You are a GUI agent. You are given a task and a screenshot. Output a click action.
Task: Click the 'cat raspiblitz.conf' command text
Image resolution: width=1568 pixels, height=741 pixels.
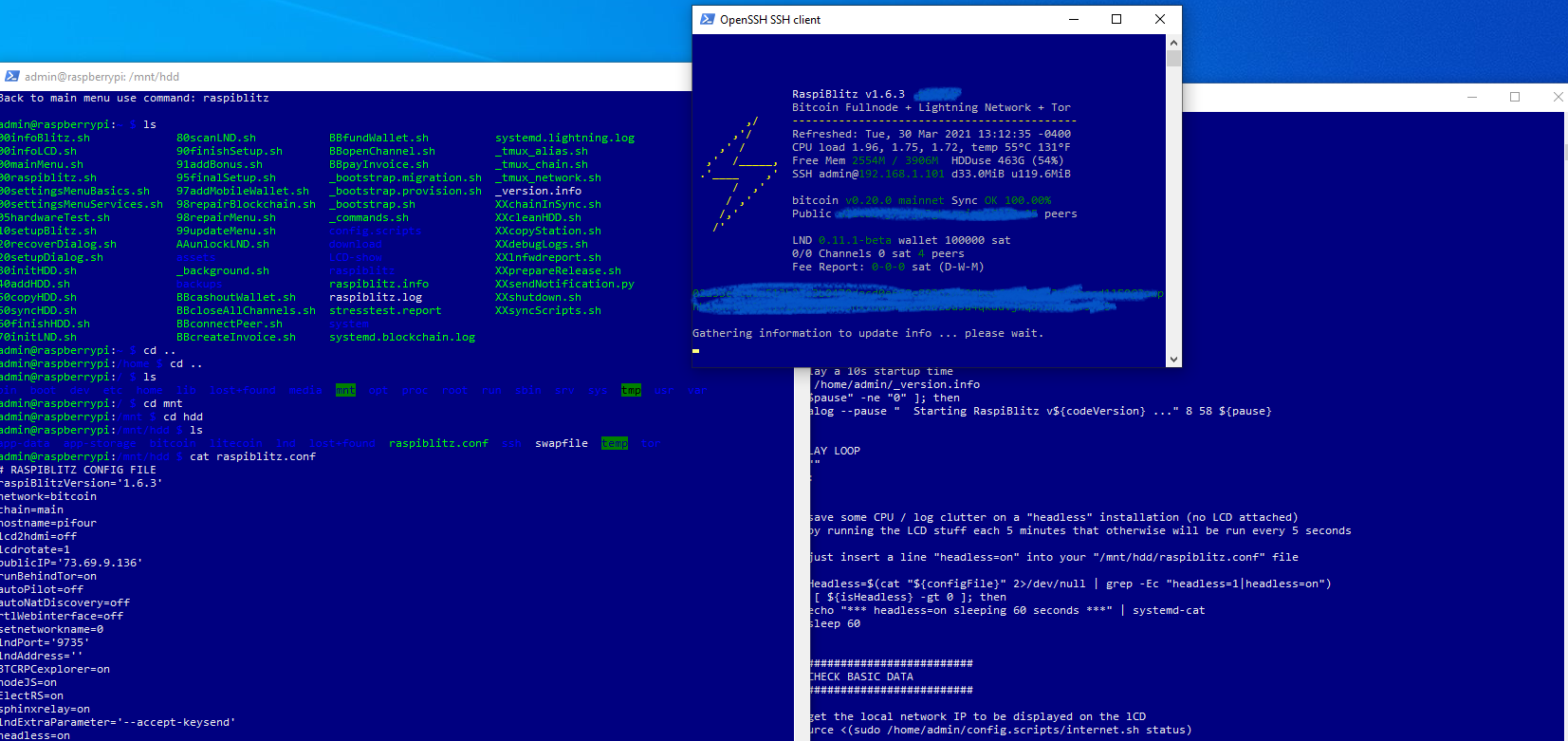pyautogui.click(x=252, y=456)
